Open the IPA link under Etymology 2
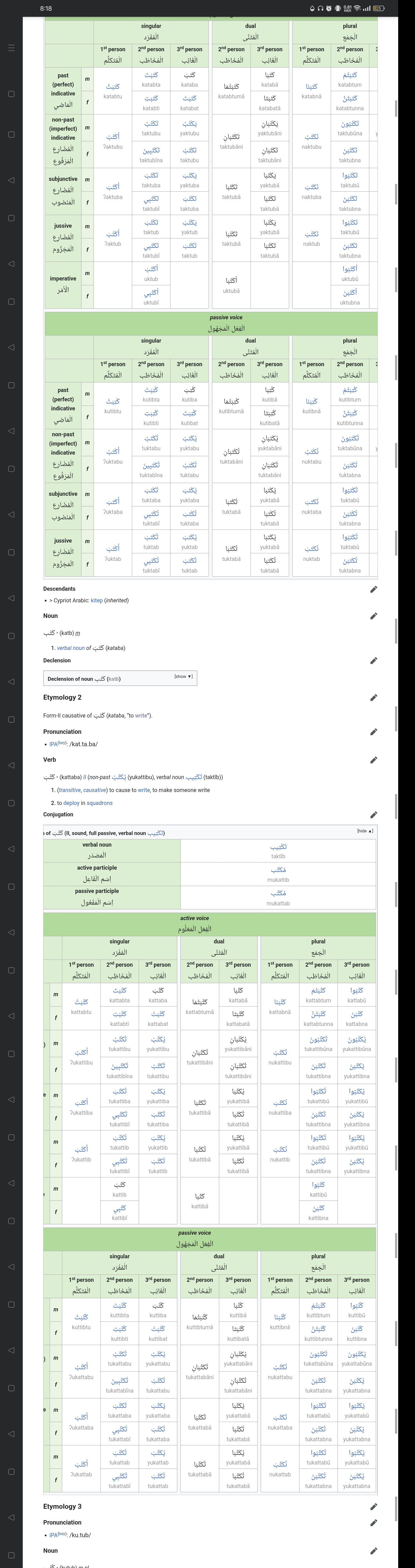Screen dimensions: 415x1568 [54, 744]
